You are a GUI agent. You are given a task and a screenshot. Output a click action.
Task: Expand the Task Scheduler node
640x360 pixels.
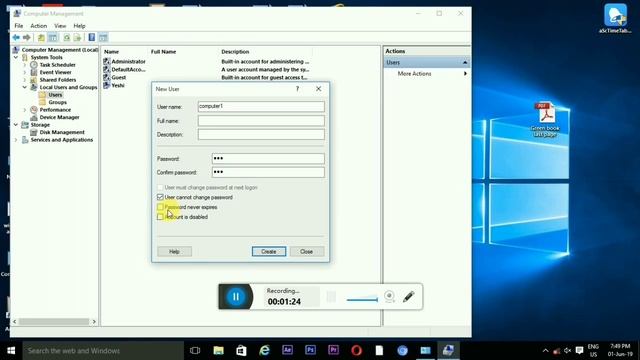coord(25,64)
